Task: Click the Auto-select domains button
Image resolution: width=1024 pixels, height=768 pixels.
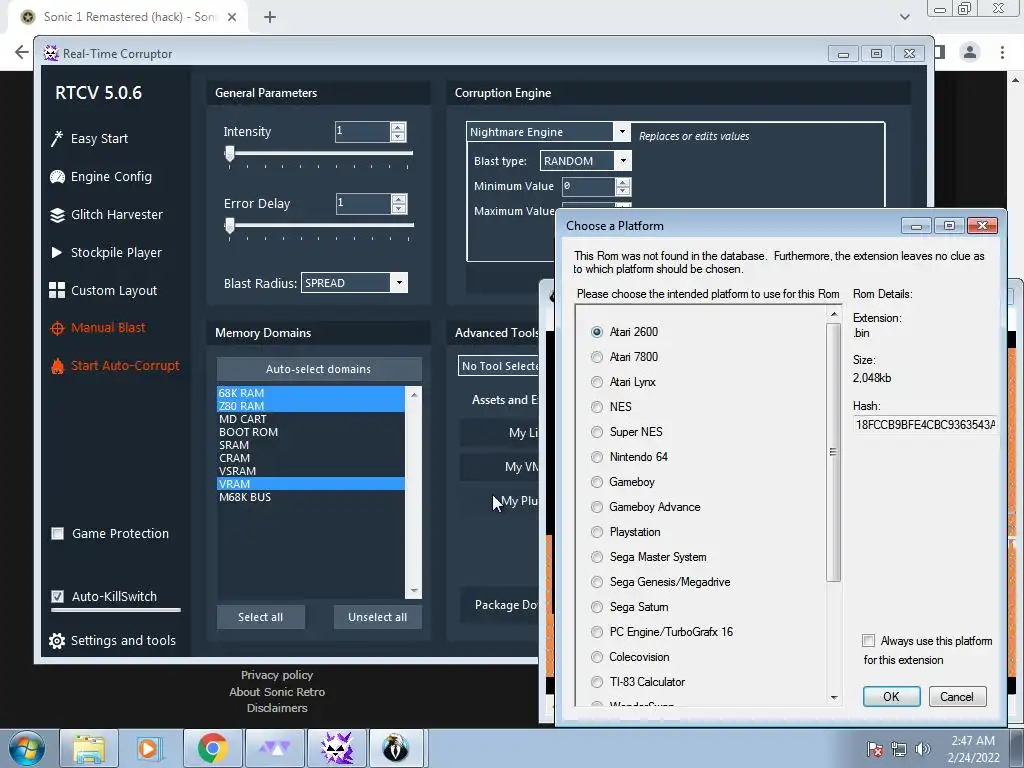Action: (319, 369)
